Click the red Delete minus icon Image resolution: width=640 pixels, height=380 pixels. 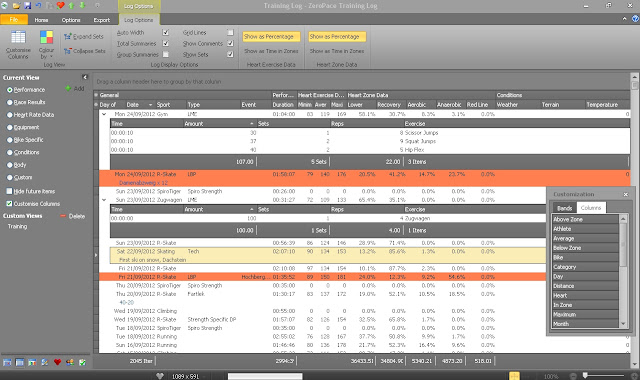(63, 216)
